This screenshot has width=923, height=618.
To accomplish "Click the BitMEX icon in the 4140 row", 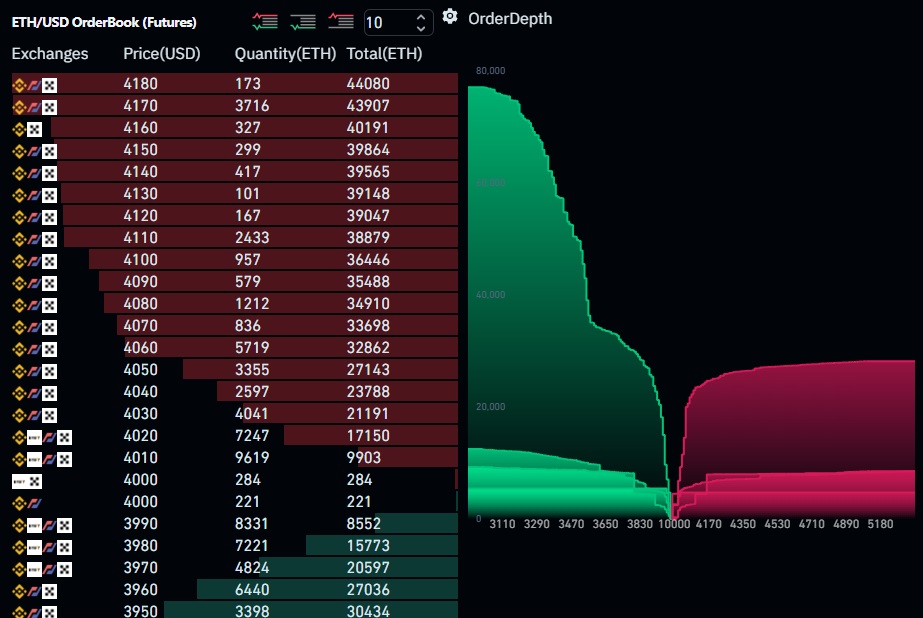I will (34, 174).
